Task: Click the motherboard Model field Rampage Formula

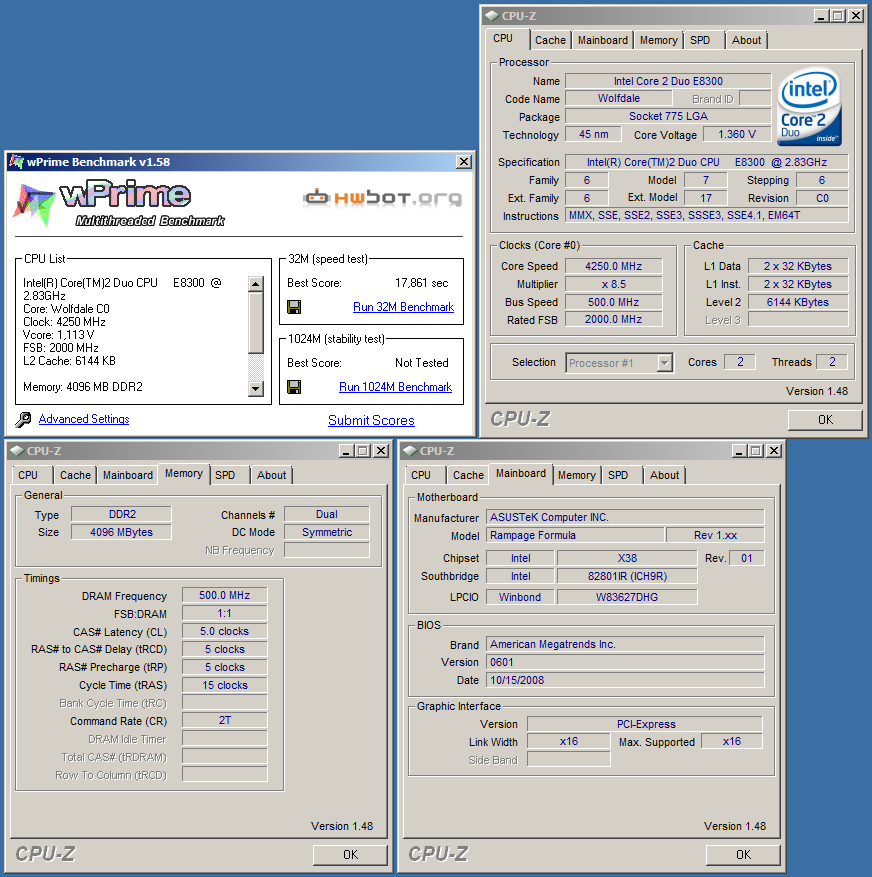Action: point(575,535)
